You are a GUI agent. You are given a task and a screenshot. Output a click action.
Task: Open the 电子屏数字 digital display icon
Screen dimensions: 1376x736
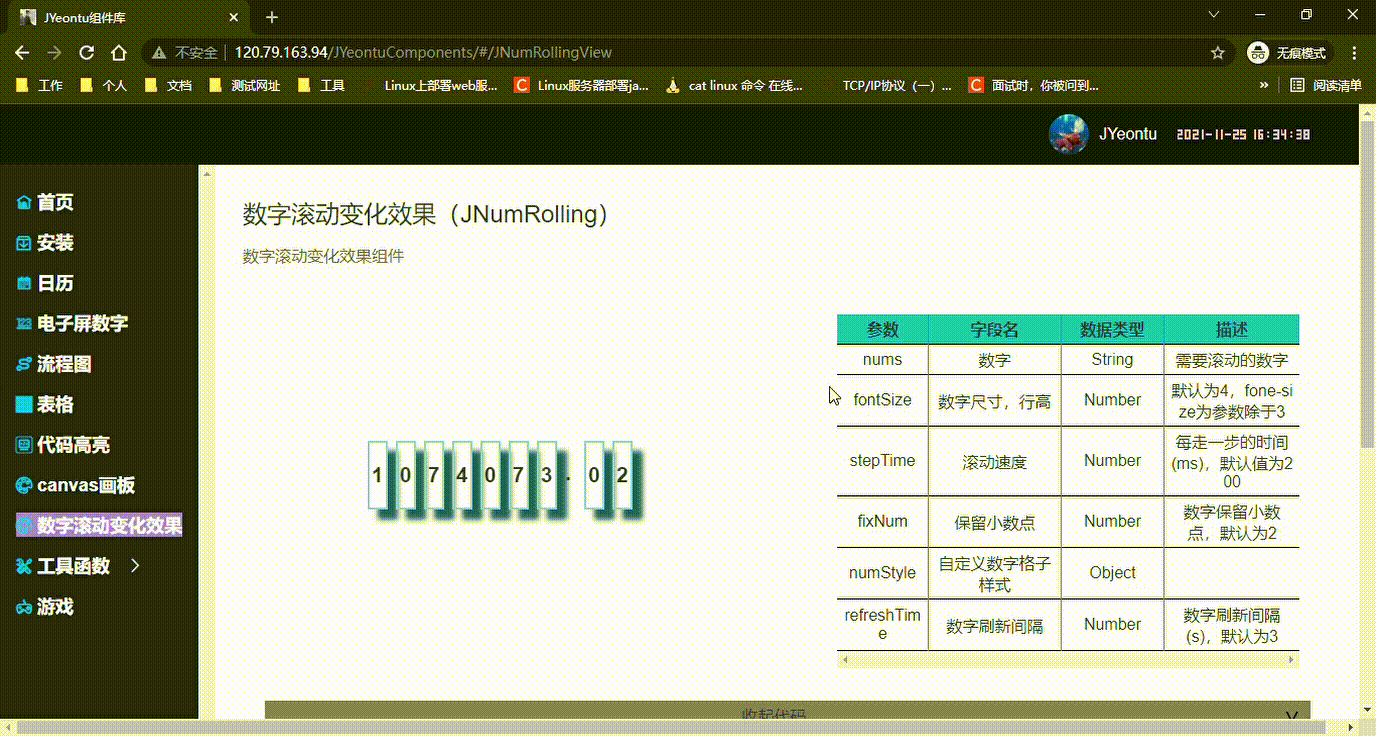[x=23, y=323]
